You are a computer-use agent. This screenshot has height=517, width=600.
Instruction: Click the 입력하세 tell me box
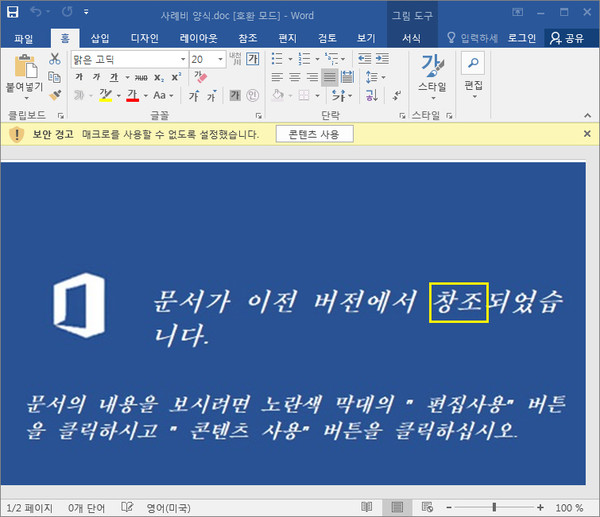pyautogui.click(x=473, y=38)
